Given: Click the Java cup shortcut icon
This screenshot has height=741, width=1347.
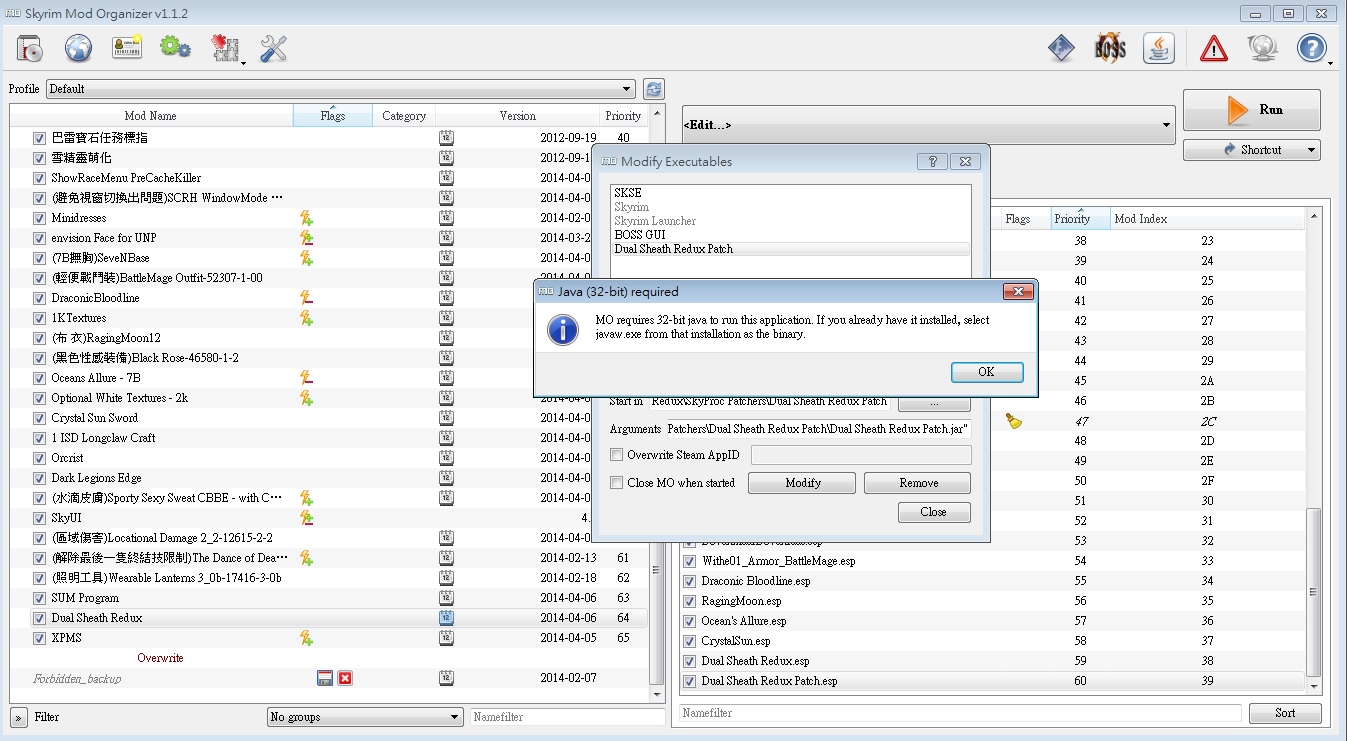Looking at the screenshot, I should pos(1158,48).
